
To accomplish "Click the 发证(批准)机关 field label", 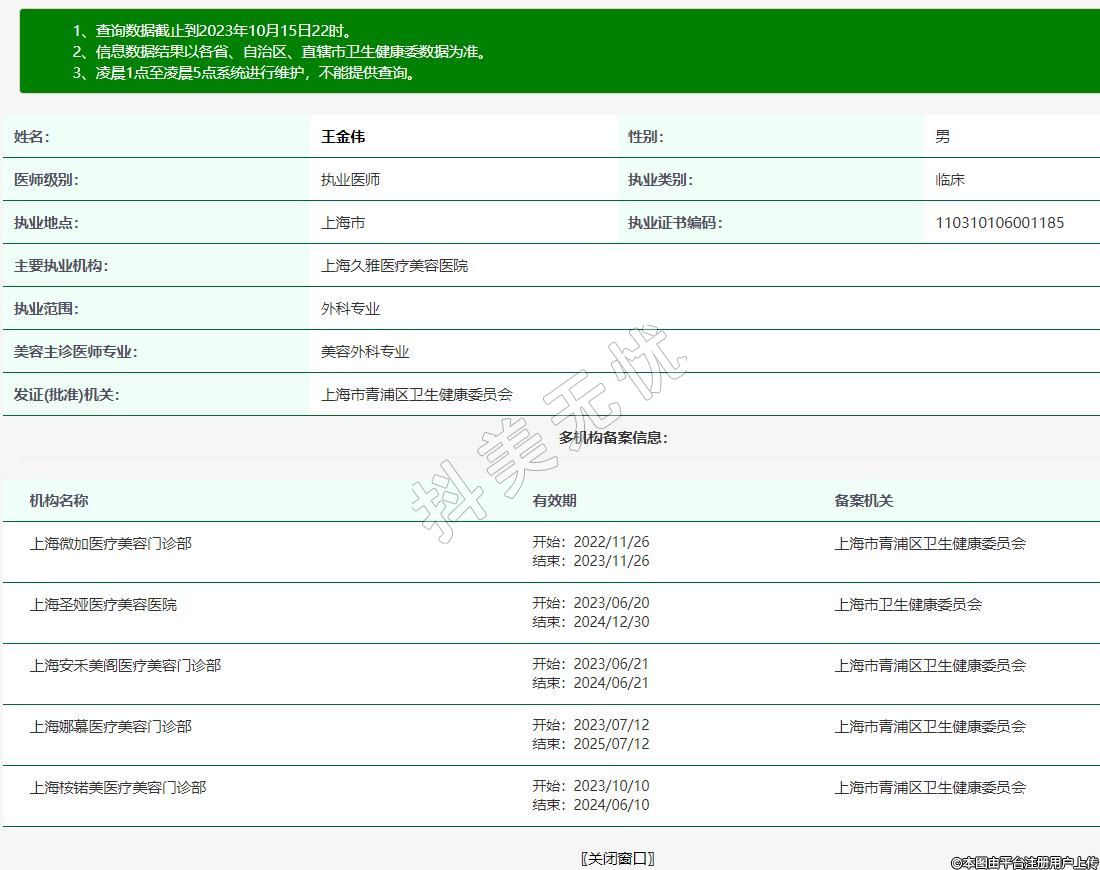I will (67, 395).
